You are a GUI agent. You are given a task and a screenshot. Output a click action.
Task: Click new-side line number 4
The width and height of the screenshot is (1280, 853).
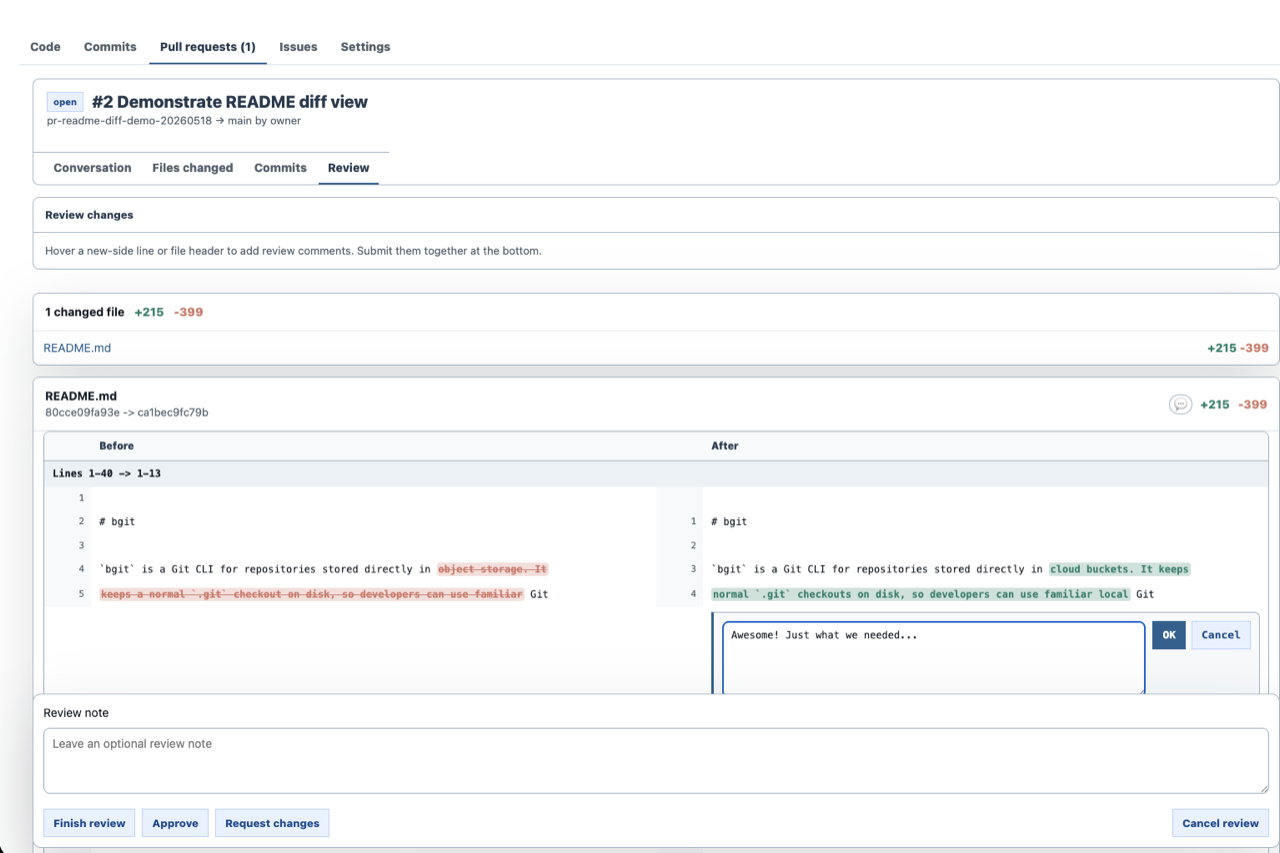click(692, 594)
